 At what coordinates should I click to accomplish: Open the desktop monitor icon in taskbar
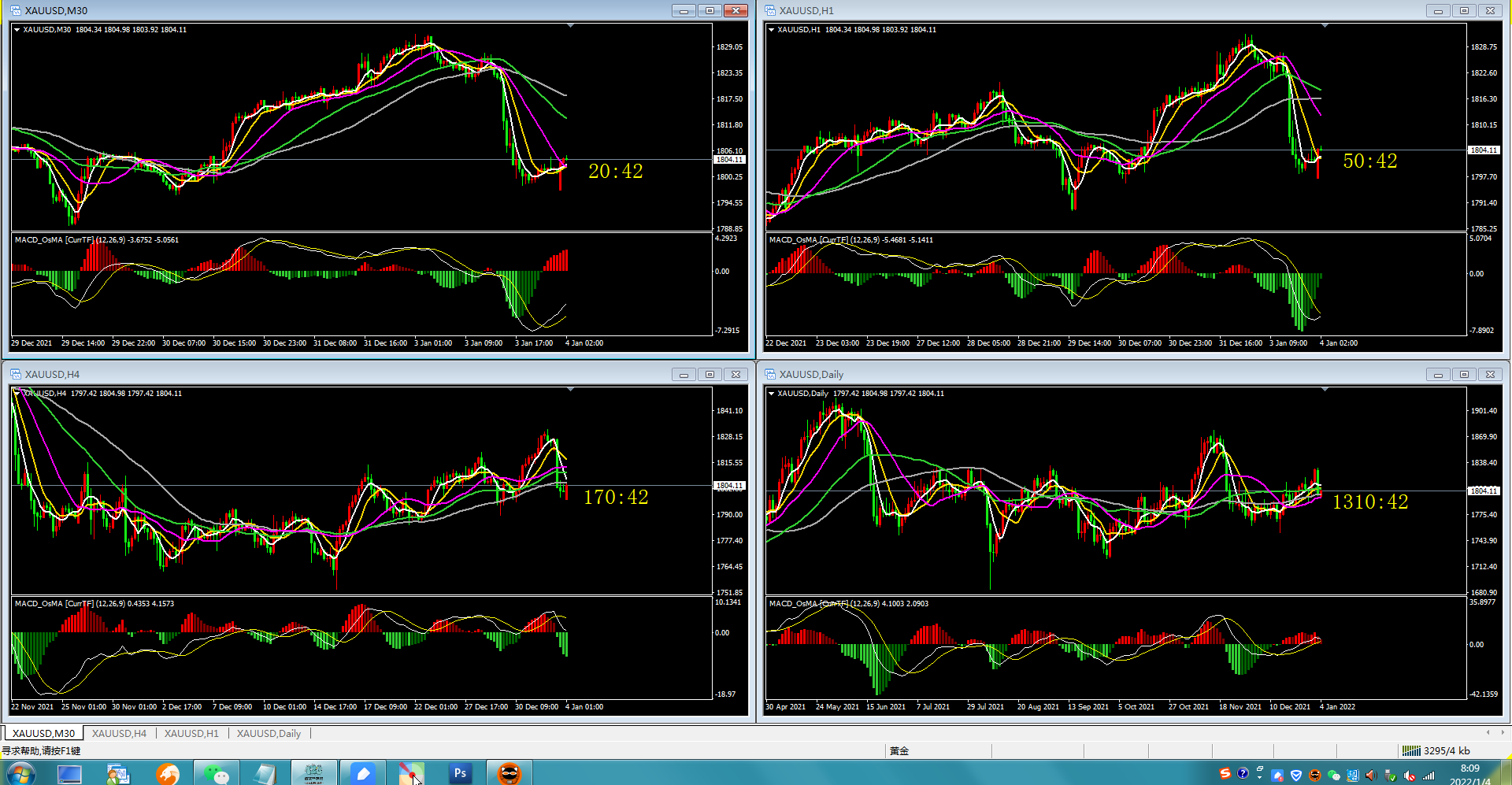tap(69, 775)
